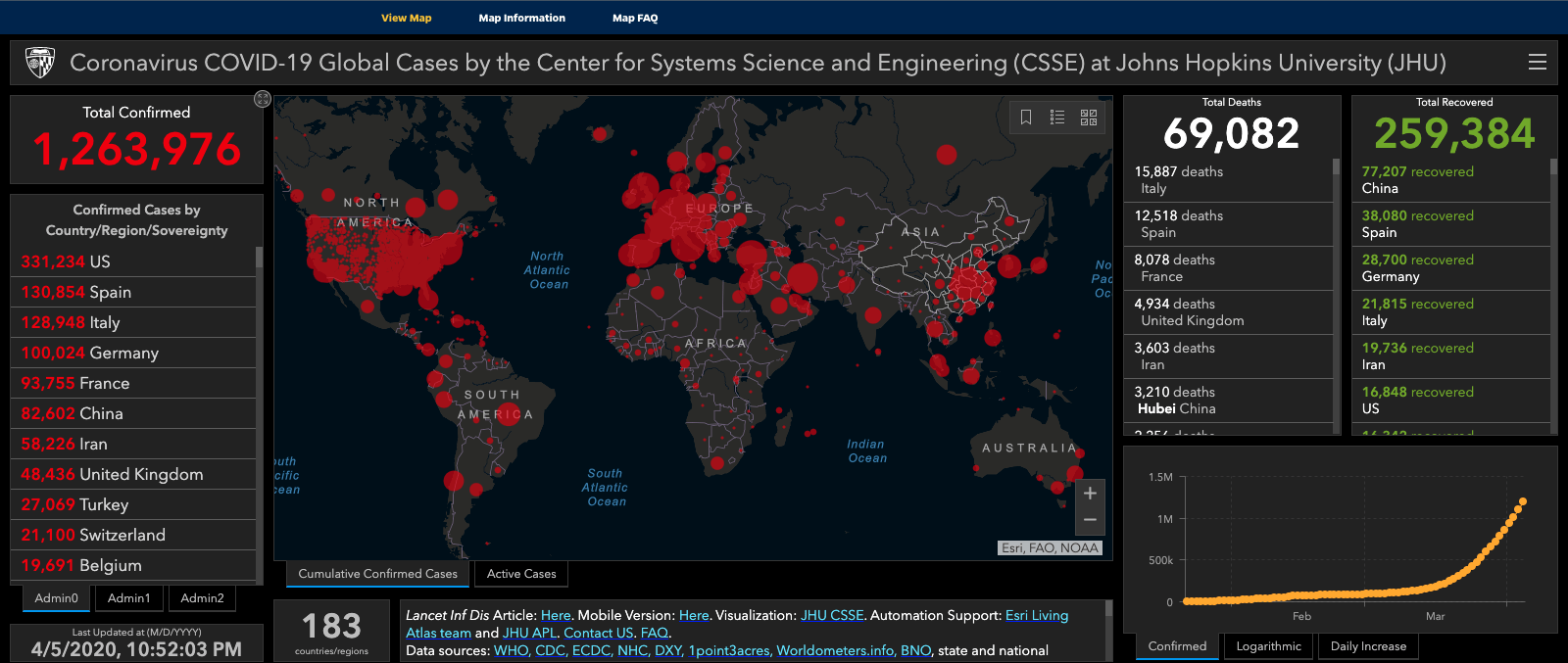1568x663 pixels.
Task: Show the map legend list icon
Action: coord(1057,118)
